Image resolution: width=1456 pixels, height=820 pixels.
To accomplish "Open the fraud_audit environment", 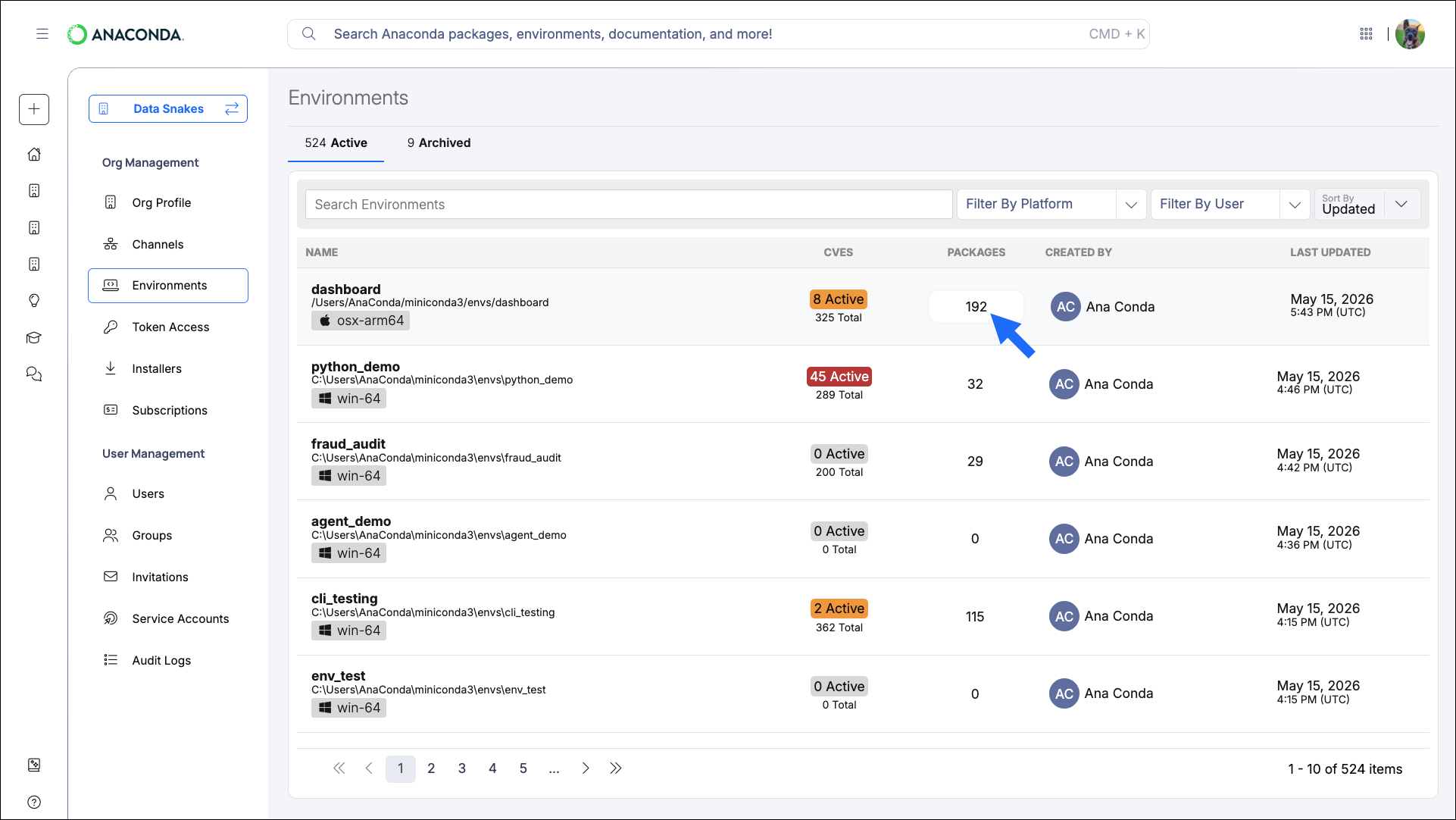I will click(348, 444).
